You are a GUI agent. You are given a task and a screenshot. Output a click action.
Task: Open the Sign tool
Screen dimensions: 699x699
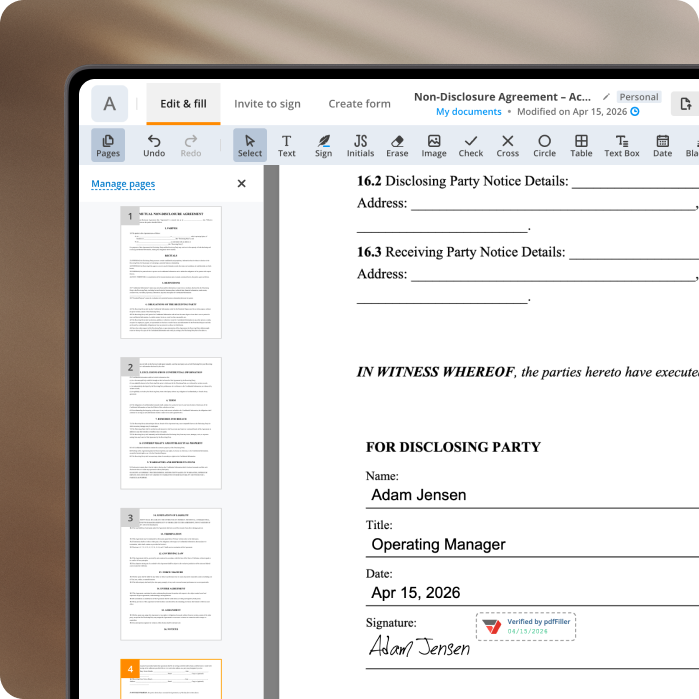coord(324,145)
